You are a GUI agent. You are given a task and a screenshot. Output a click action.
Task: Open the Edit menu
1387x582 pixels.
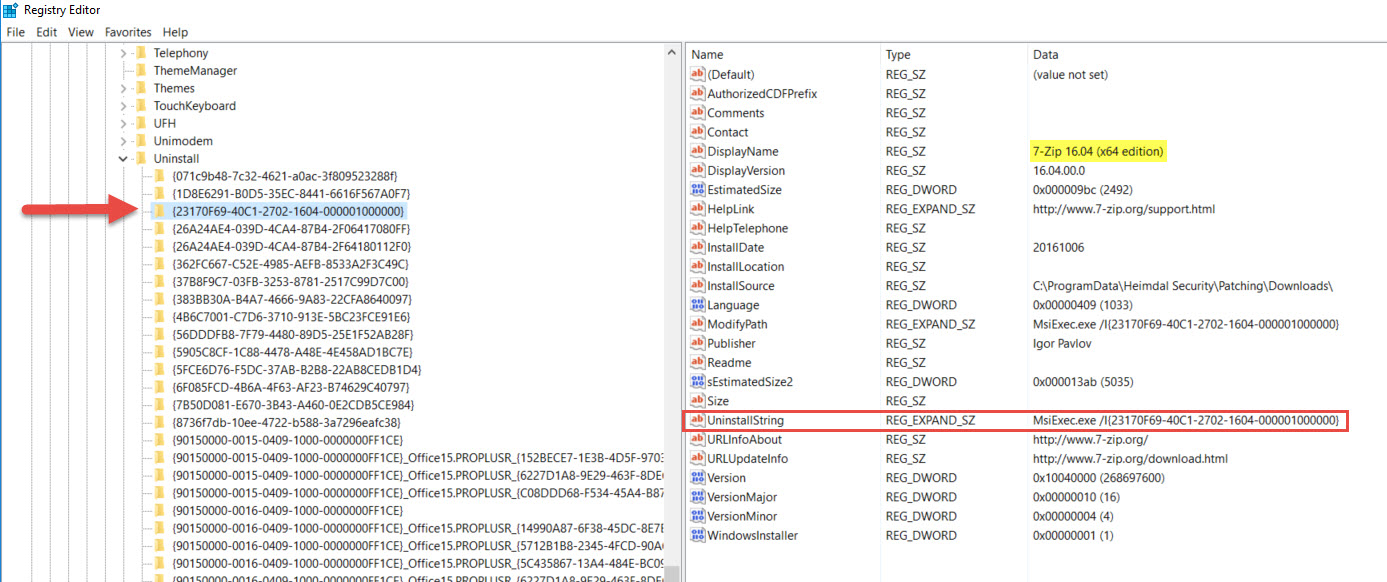[47, 32]
